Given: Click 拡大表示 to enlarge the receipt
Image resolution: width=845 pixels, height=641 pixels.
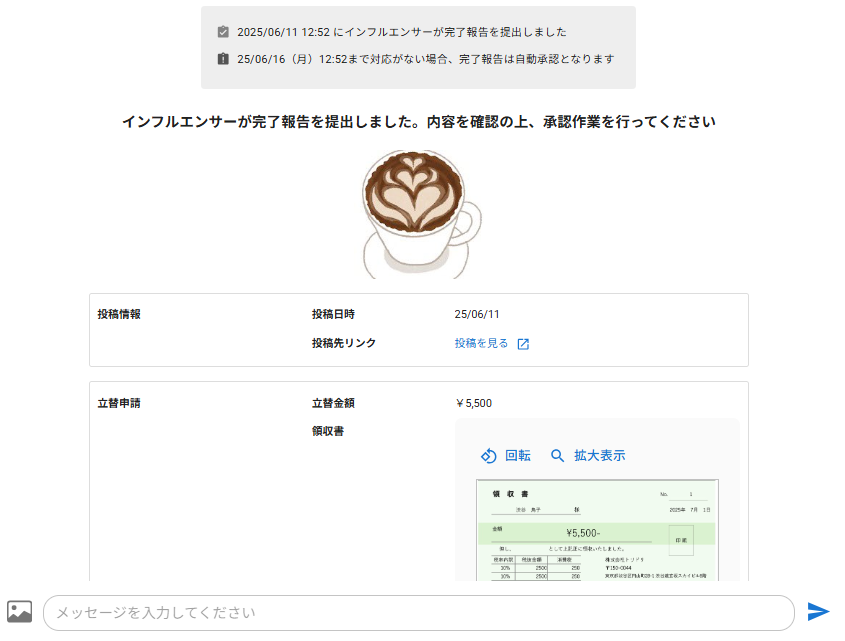Looking at the screenshot, I should (x=599, y=455).
